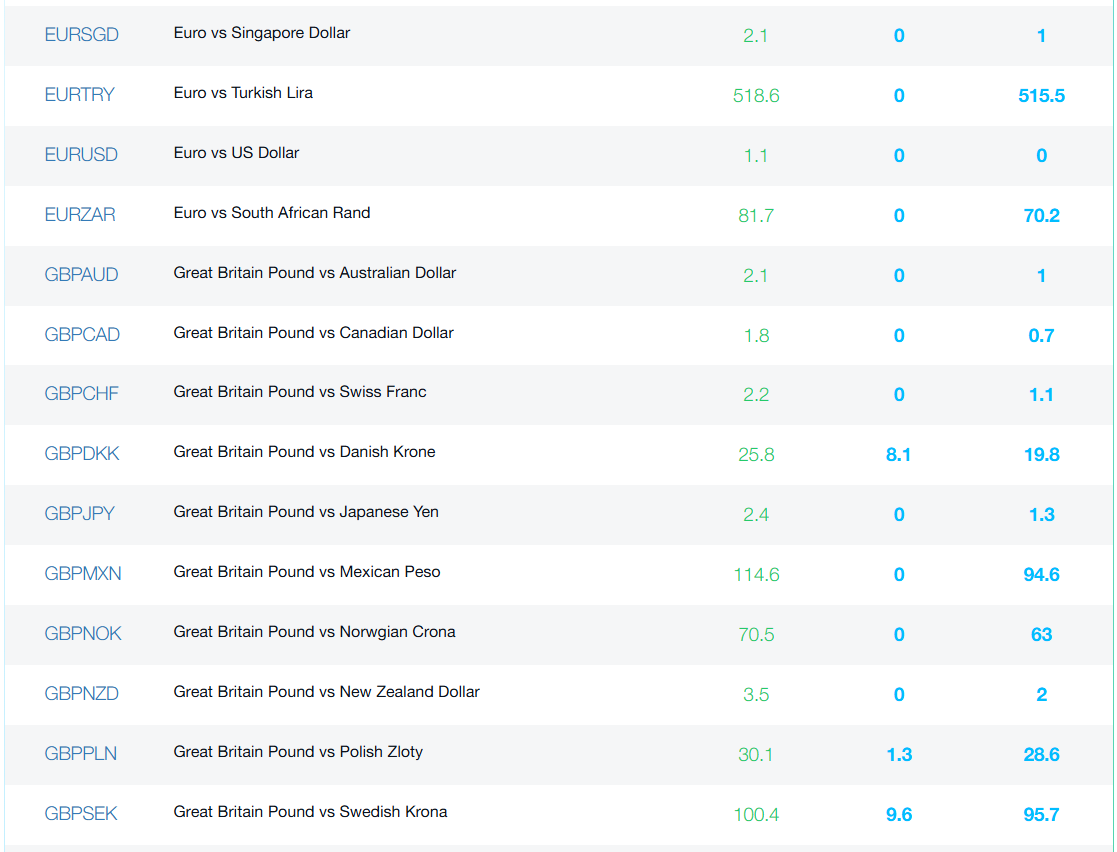This screenshot has height=852, width=1117.
Task: Click the EURSGD symbol link
Action: point(82,35)
